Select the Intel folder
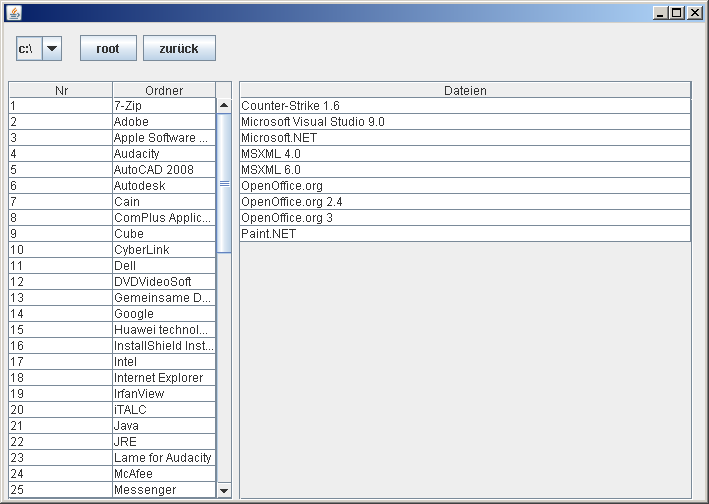 click(x=164, y=362)
